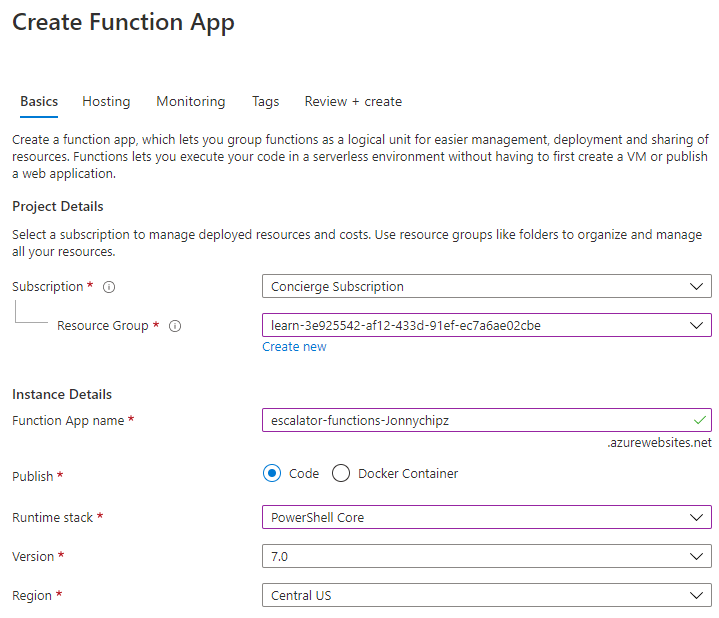Click the green checkmark in Function App name
This screenshot has height=618, width=719.
[x=699, y=420]
